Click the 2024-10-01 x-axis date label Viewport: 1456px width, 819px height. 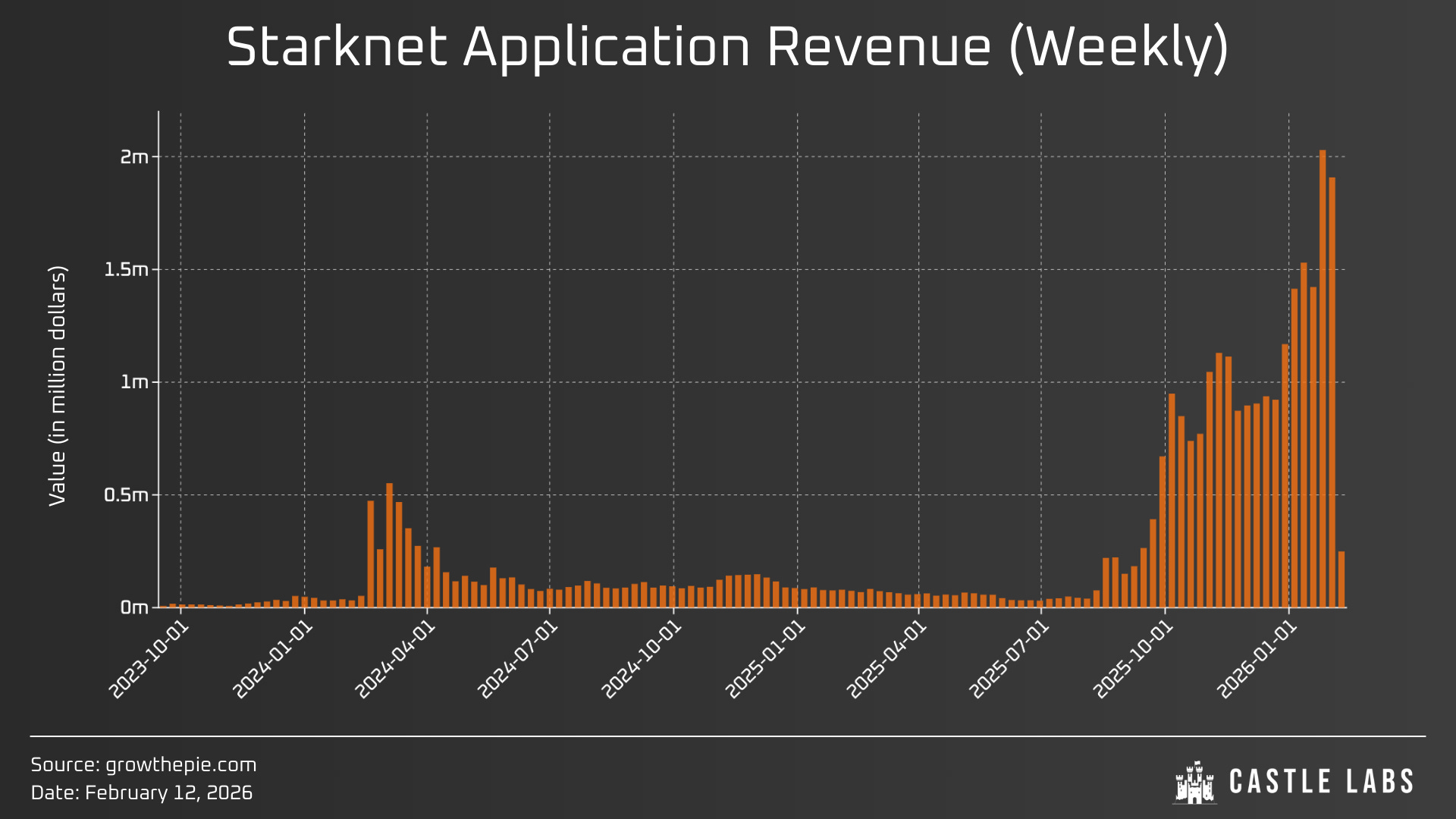click(642, 661)
